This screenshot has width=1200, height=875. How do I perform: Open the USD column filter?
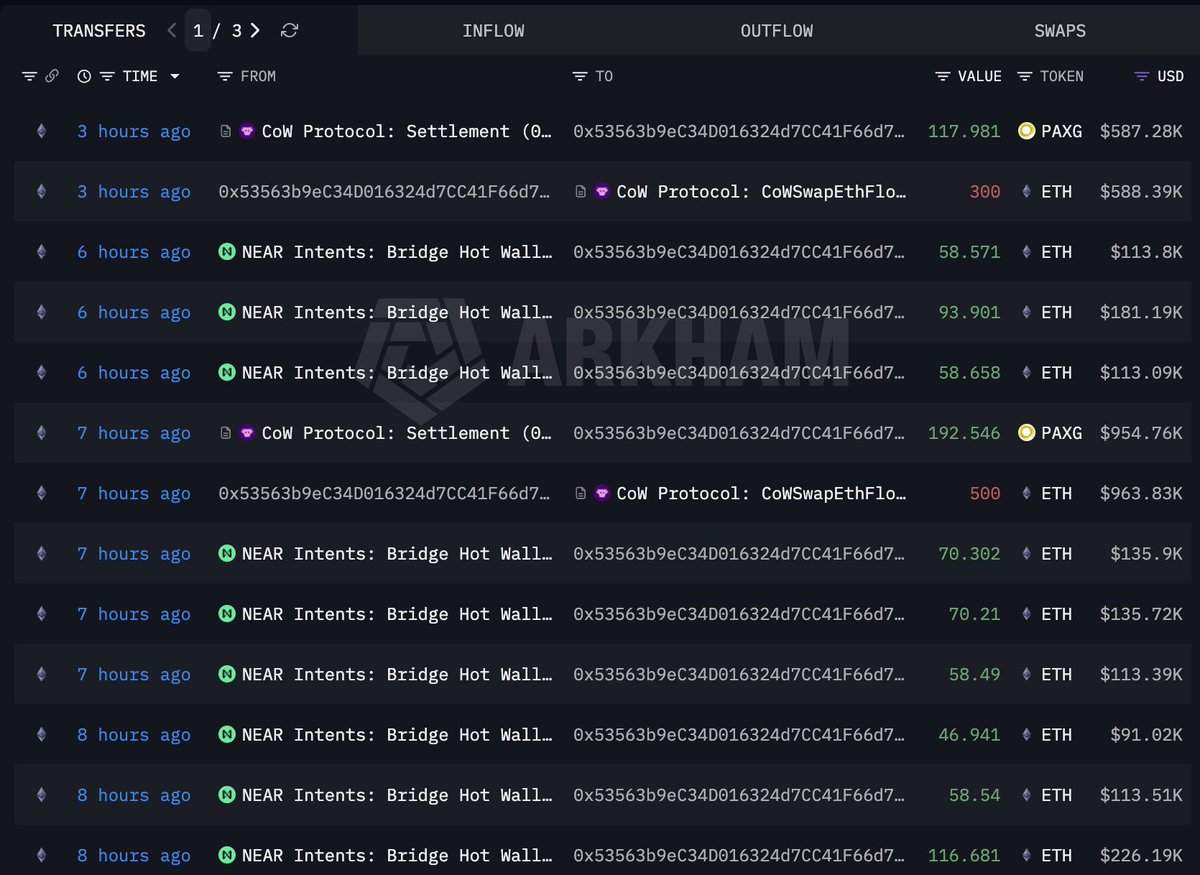1141,76
